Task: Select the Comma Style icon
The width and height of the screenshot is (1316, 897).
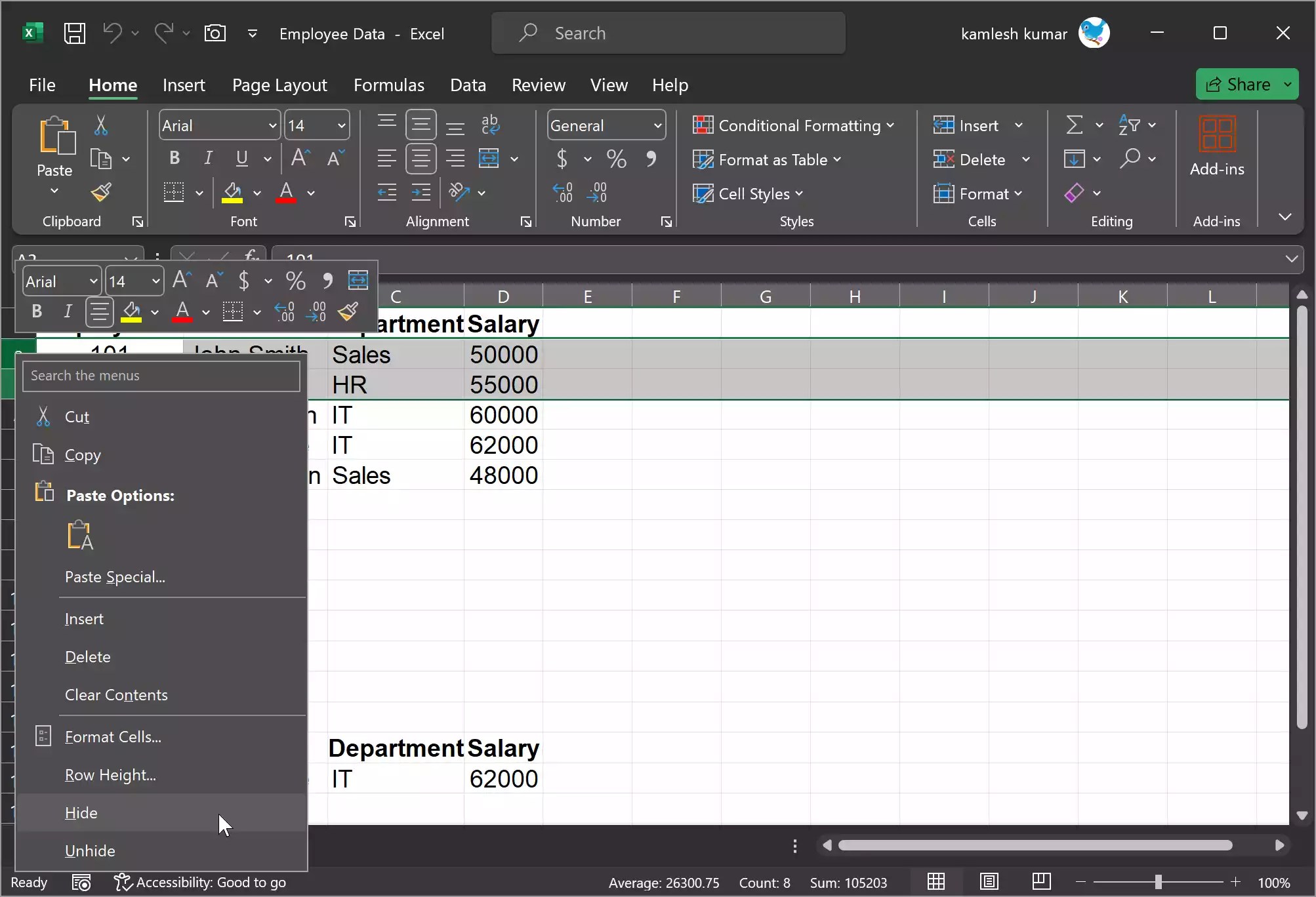Action: [x=651, y=159]
